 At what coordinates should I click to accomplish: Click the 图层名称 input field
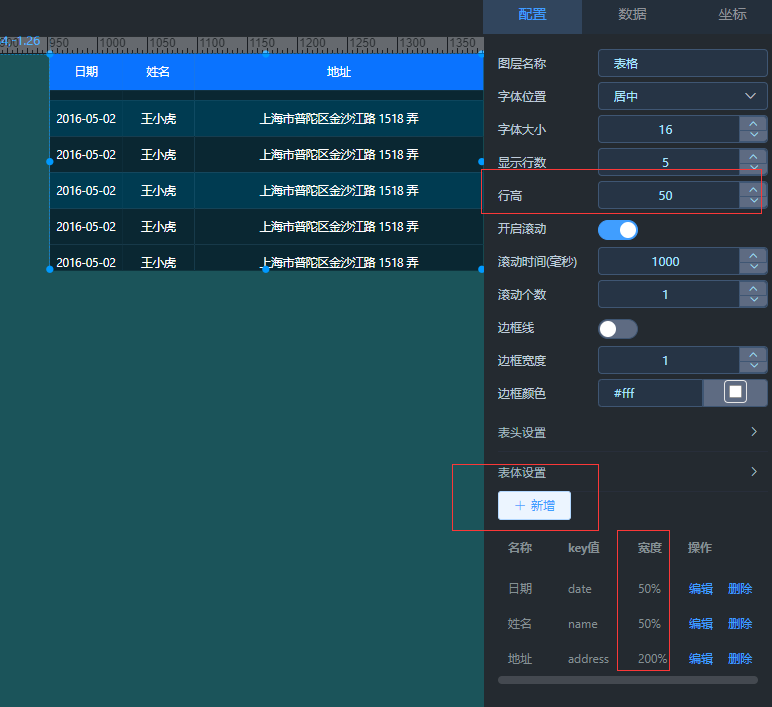[x=682, y=63]
